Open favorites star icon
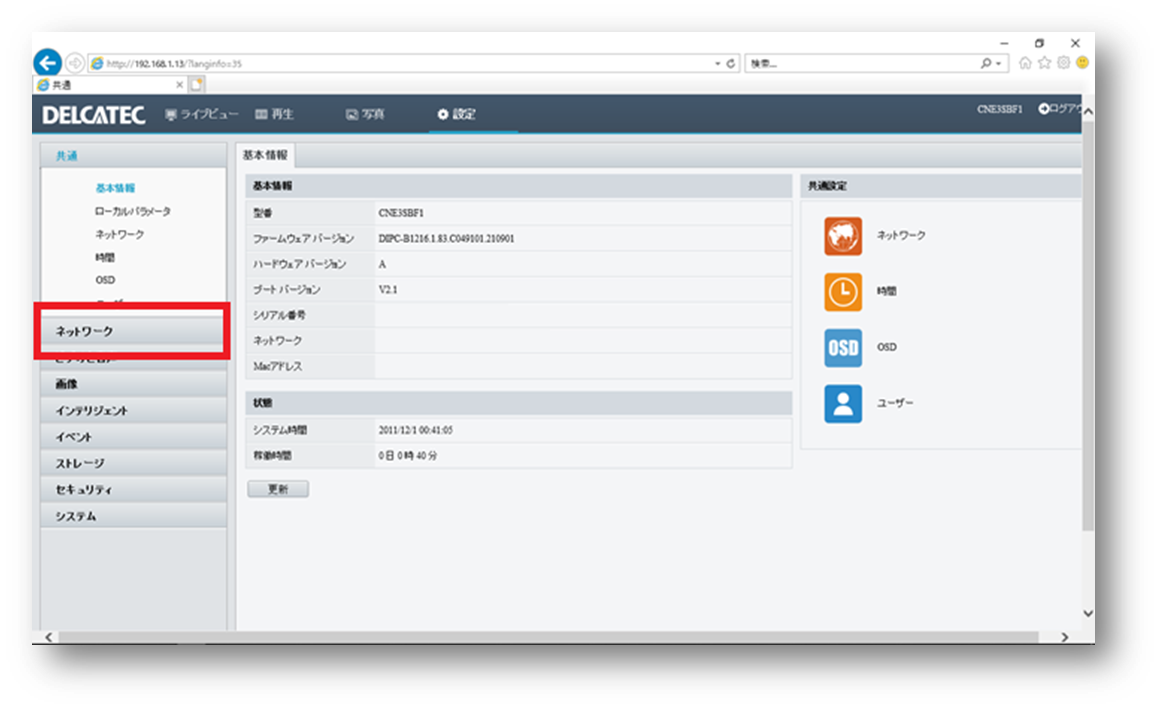The image size is (1160, 710). (1045, 63)
